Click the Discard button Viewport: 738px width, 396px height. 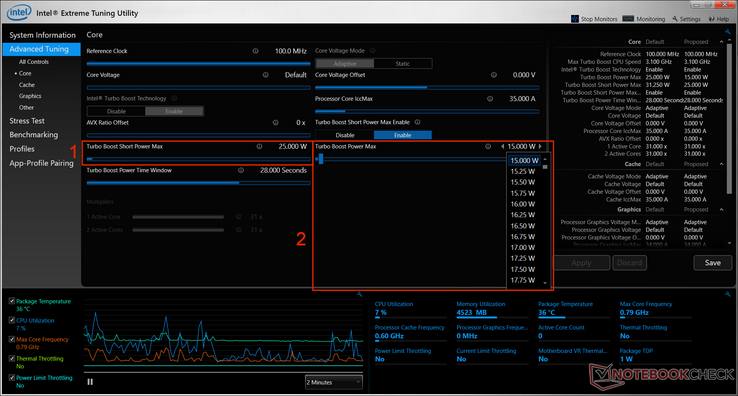[x=629, y=263]
